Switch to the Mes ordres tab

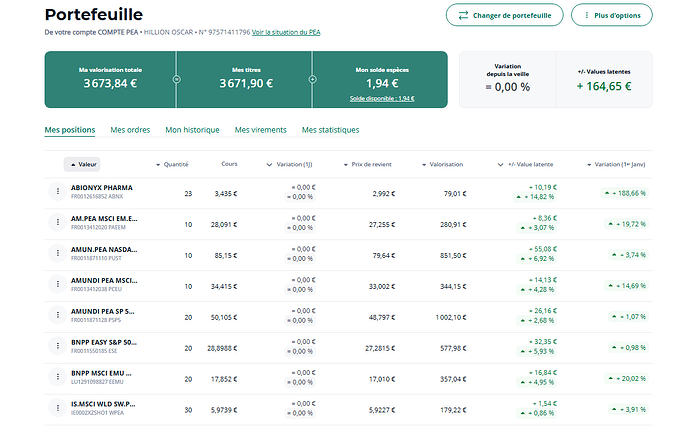(130, 130)
